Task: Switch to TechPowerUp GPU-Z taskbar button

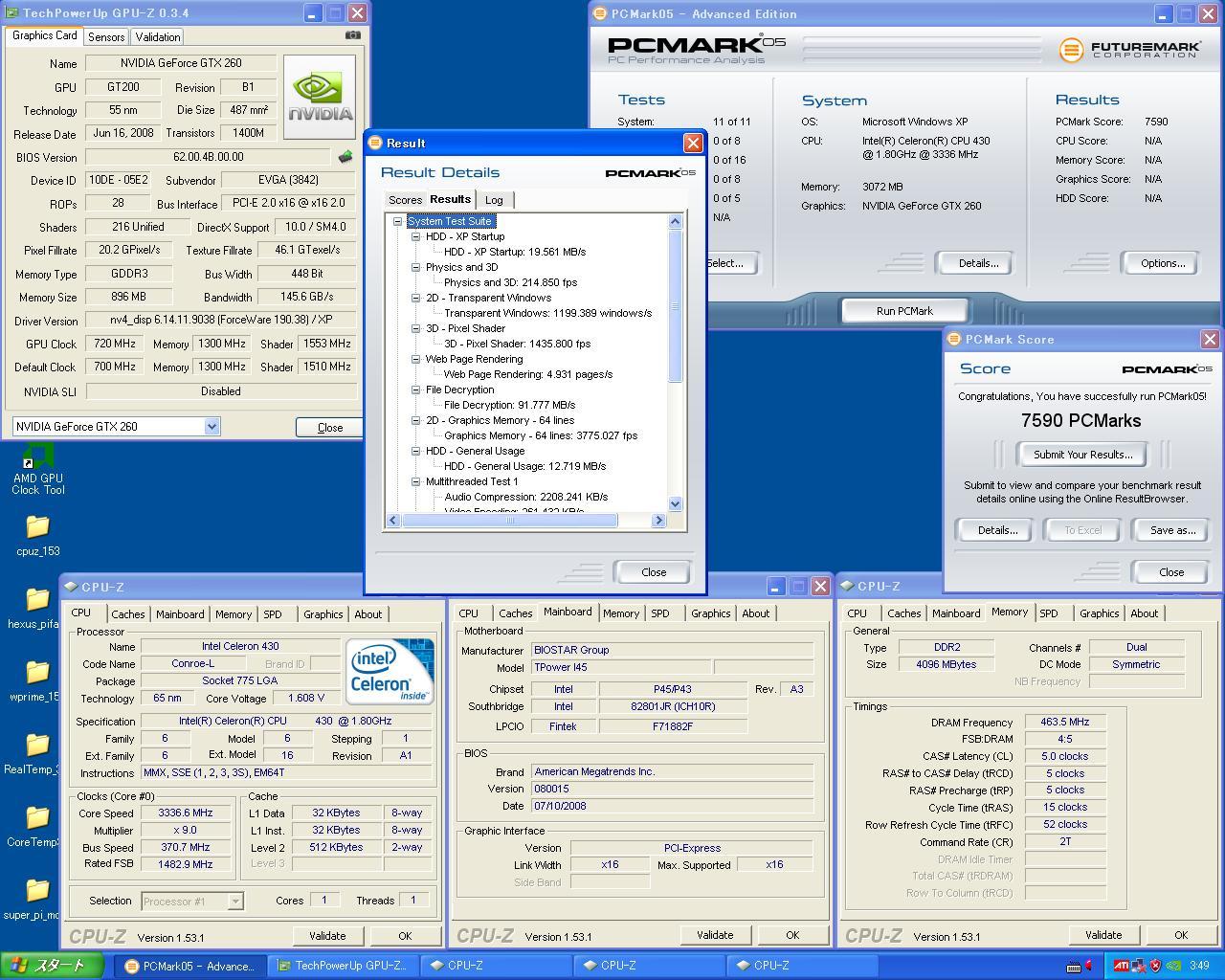Action: click(343, 966)
